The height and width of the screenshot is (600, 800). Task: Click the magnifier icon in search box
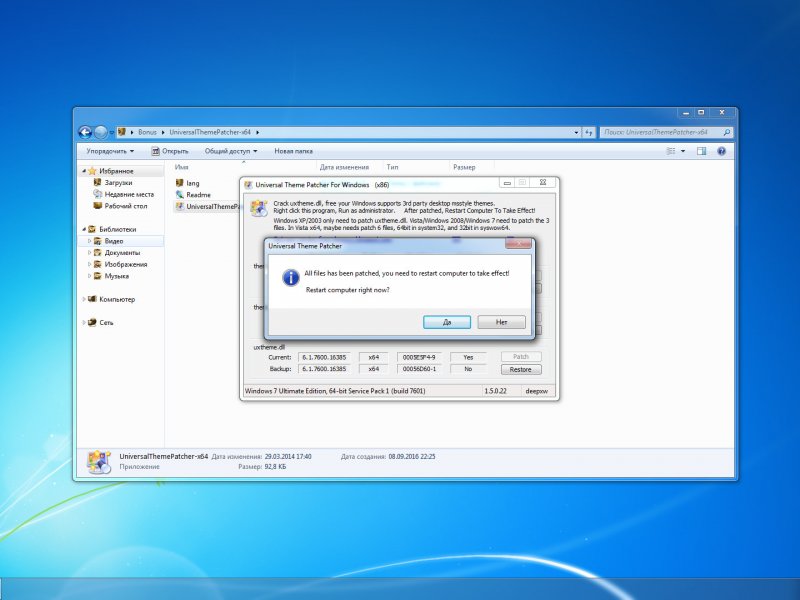pos(727,132)
